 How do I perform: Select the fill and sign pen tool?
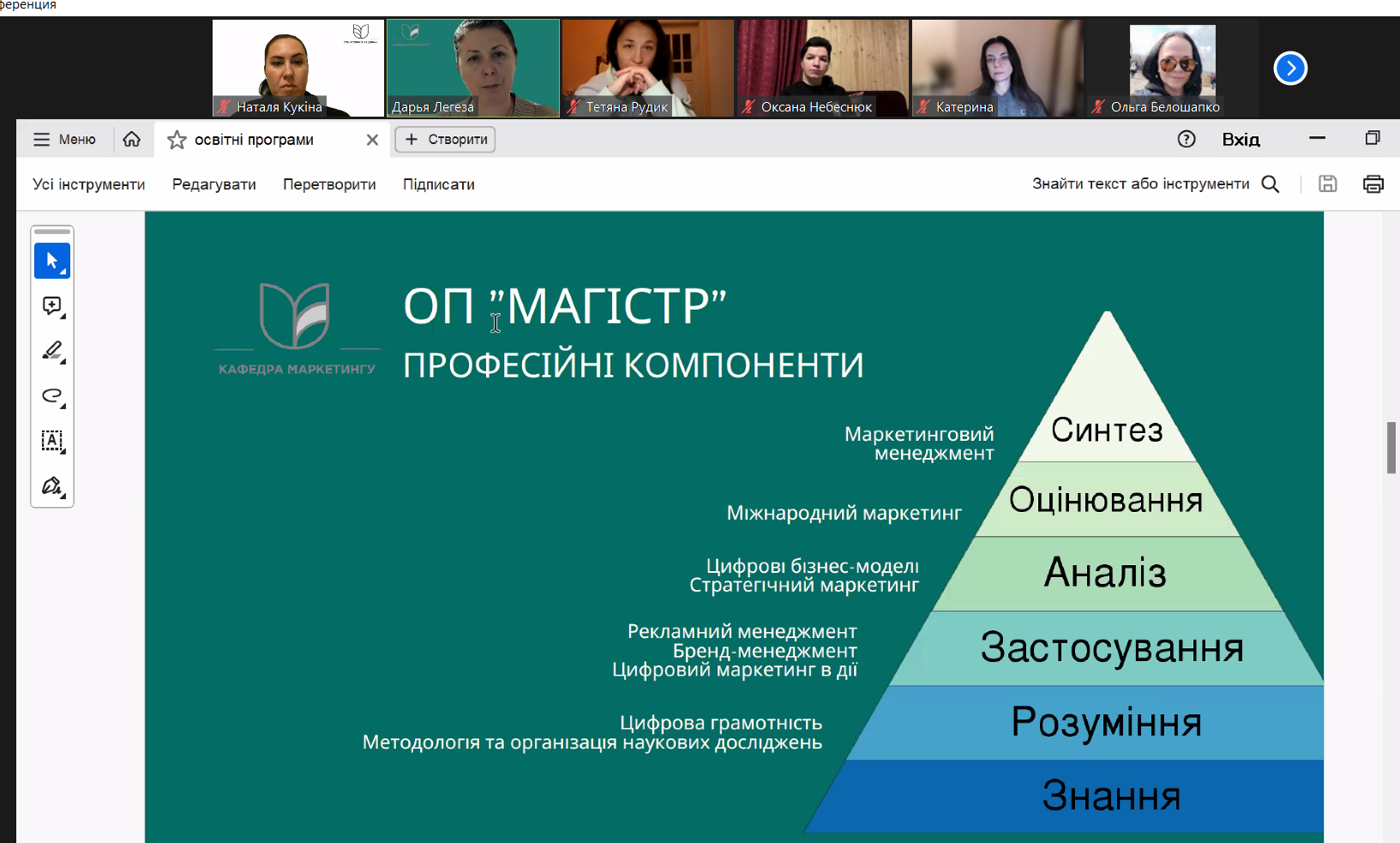pyautogui.click(x=52, y=486)
